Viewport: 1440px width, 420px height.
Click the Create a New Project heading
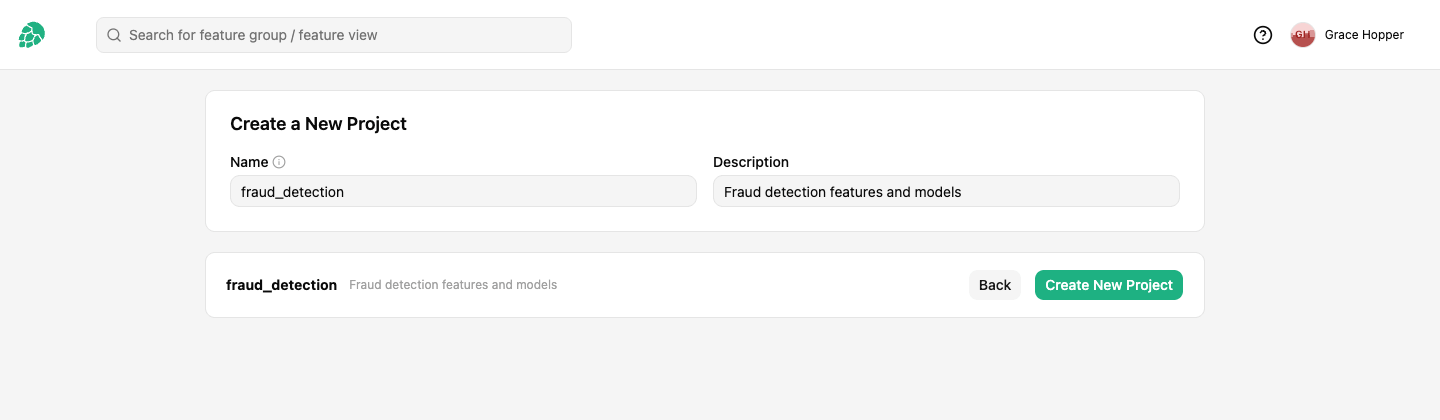[x=318, y=124]
